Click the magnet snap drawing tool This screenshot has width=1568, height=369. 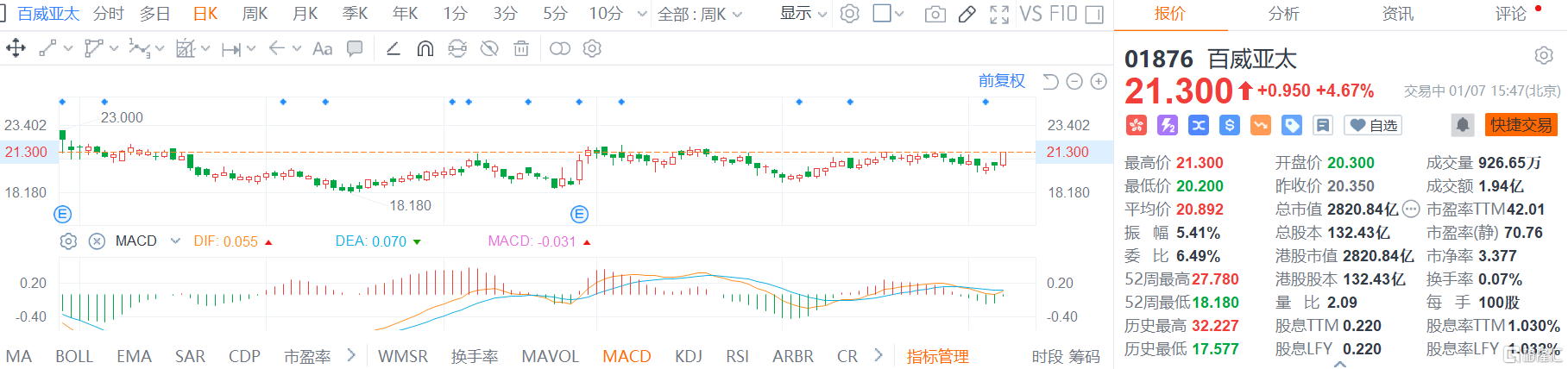click(x=425, y=49)
